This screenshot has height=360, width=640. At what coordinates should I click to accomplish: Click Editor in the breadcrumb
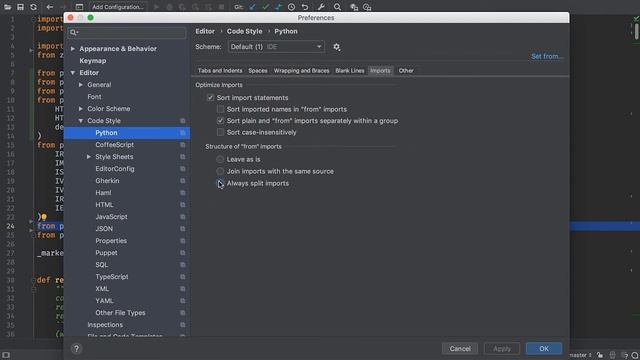[x=205, y=31]
